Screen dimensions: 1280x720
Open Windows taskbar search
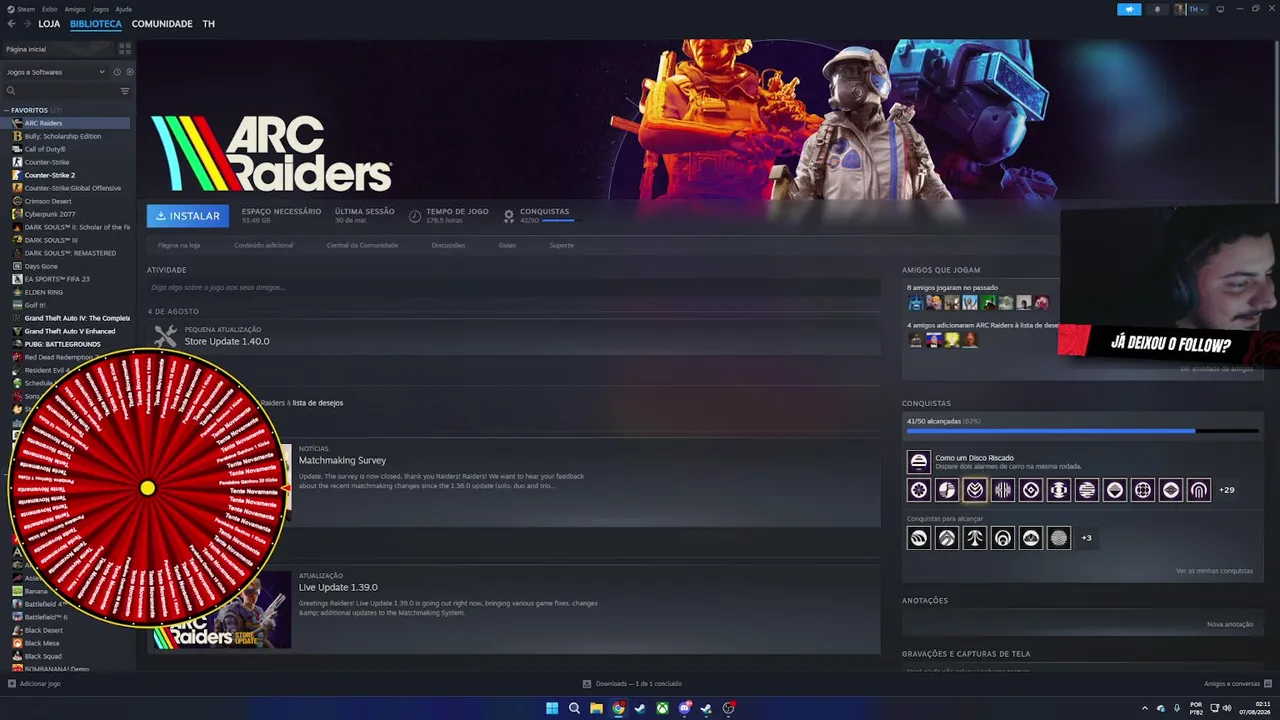[574, 708]
